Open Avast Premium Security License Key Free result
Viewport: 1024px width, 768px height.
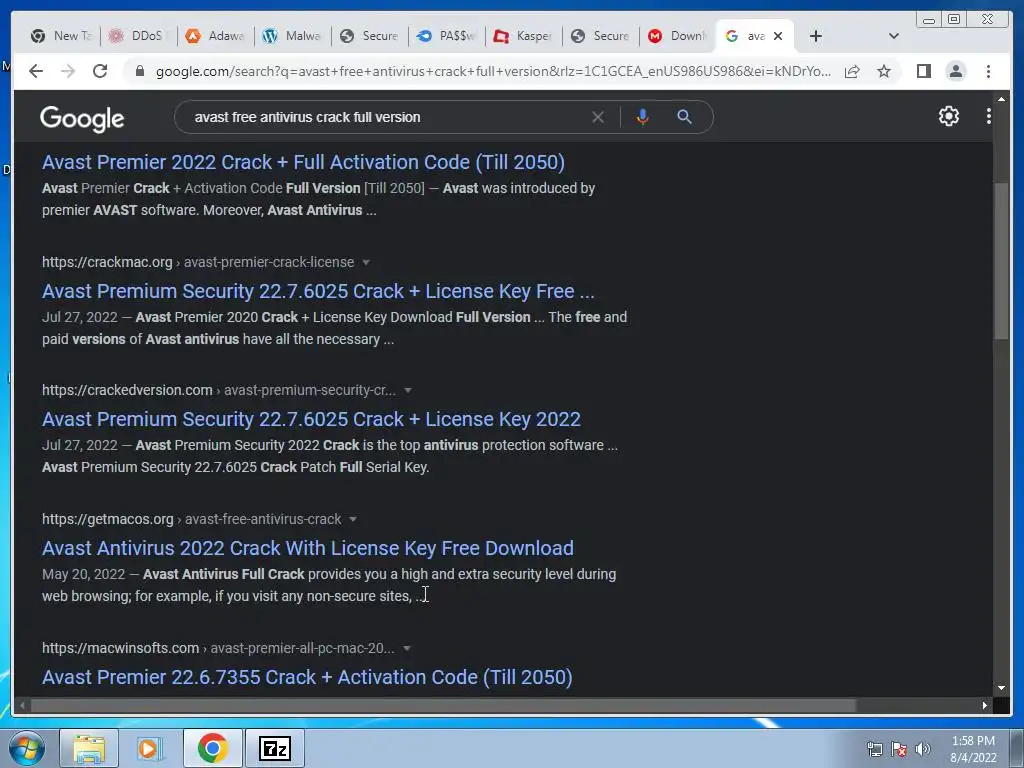click(318, 291)
